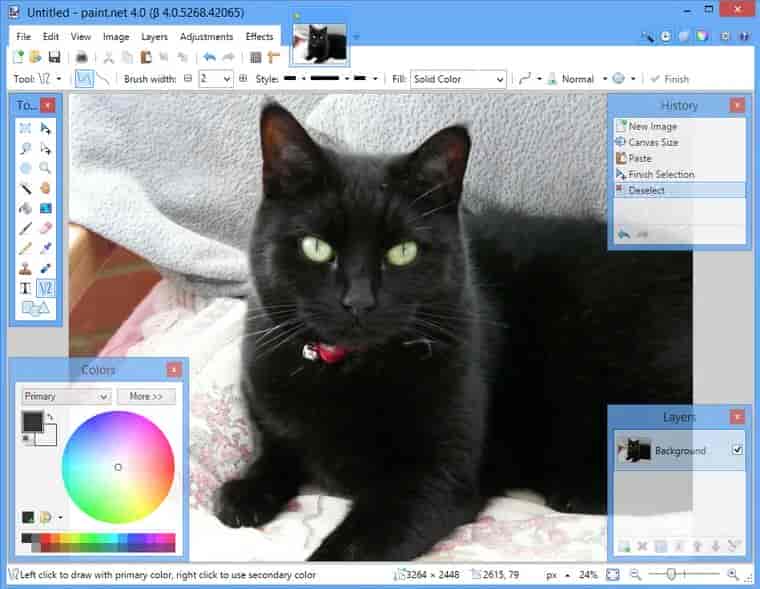760x589 pixels.
Task: Select the Ellipse Select tool
Action: point(25,168)
